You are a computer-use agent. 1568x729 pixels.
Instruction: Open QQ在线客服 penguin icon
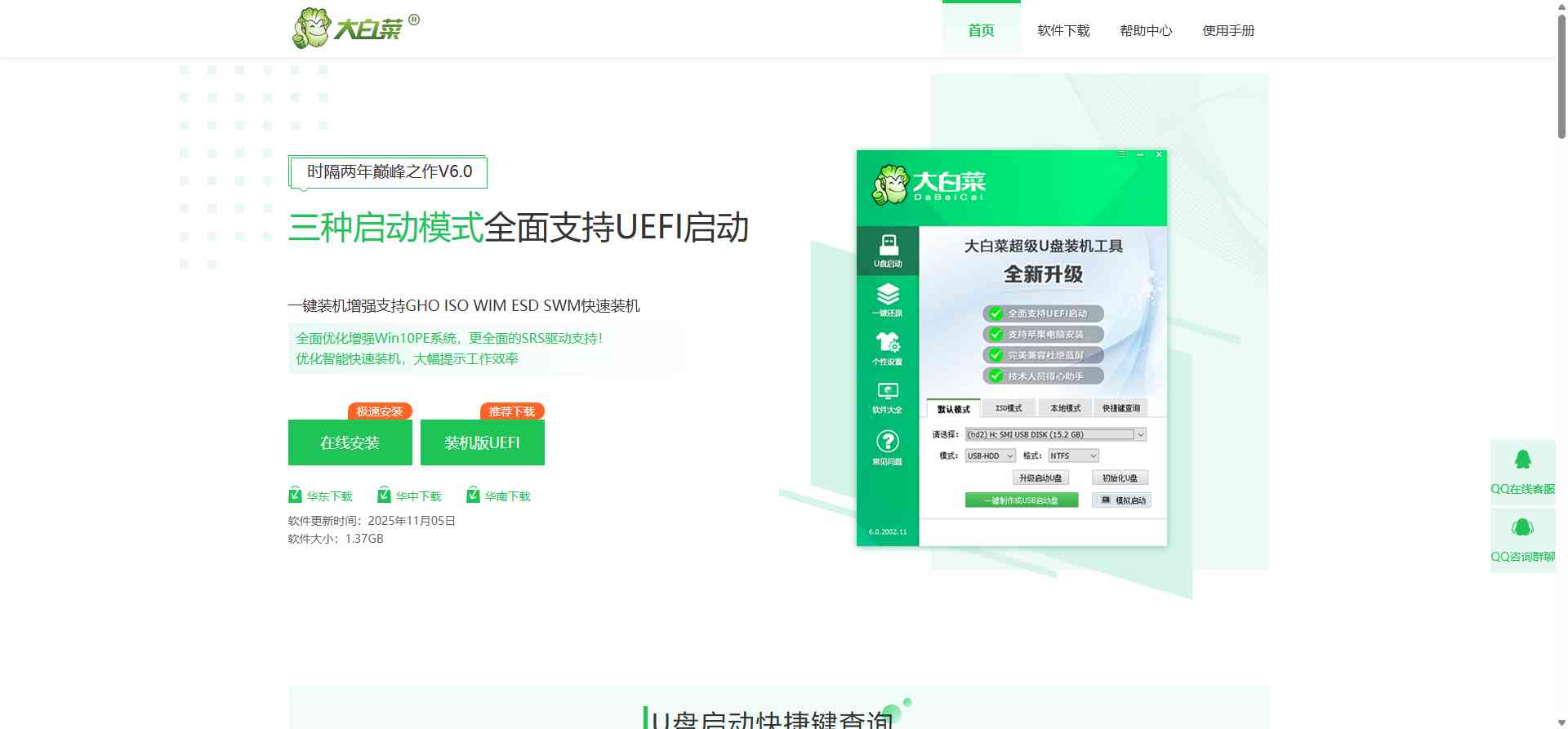coord(1522,460)
